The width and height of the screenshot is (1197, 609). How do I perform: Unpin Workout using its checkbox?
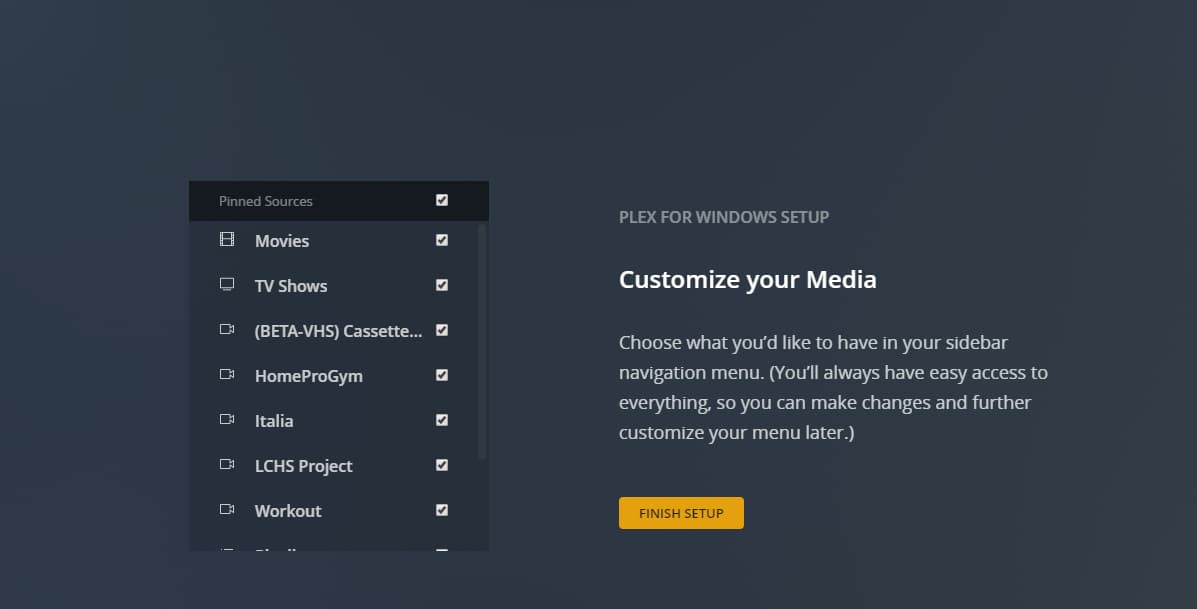coord(442,510)
